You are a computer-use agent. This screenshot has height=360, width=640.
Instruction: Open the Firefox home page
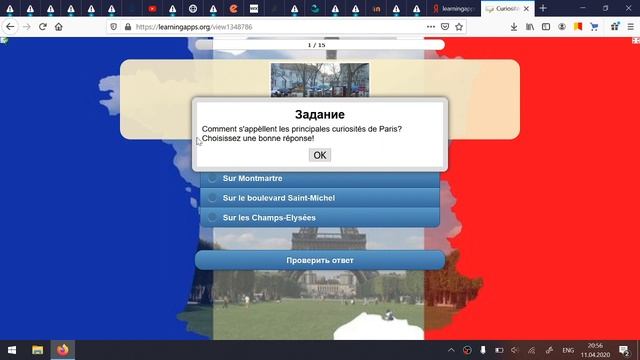pos(59,27)
